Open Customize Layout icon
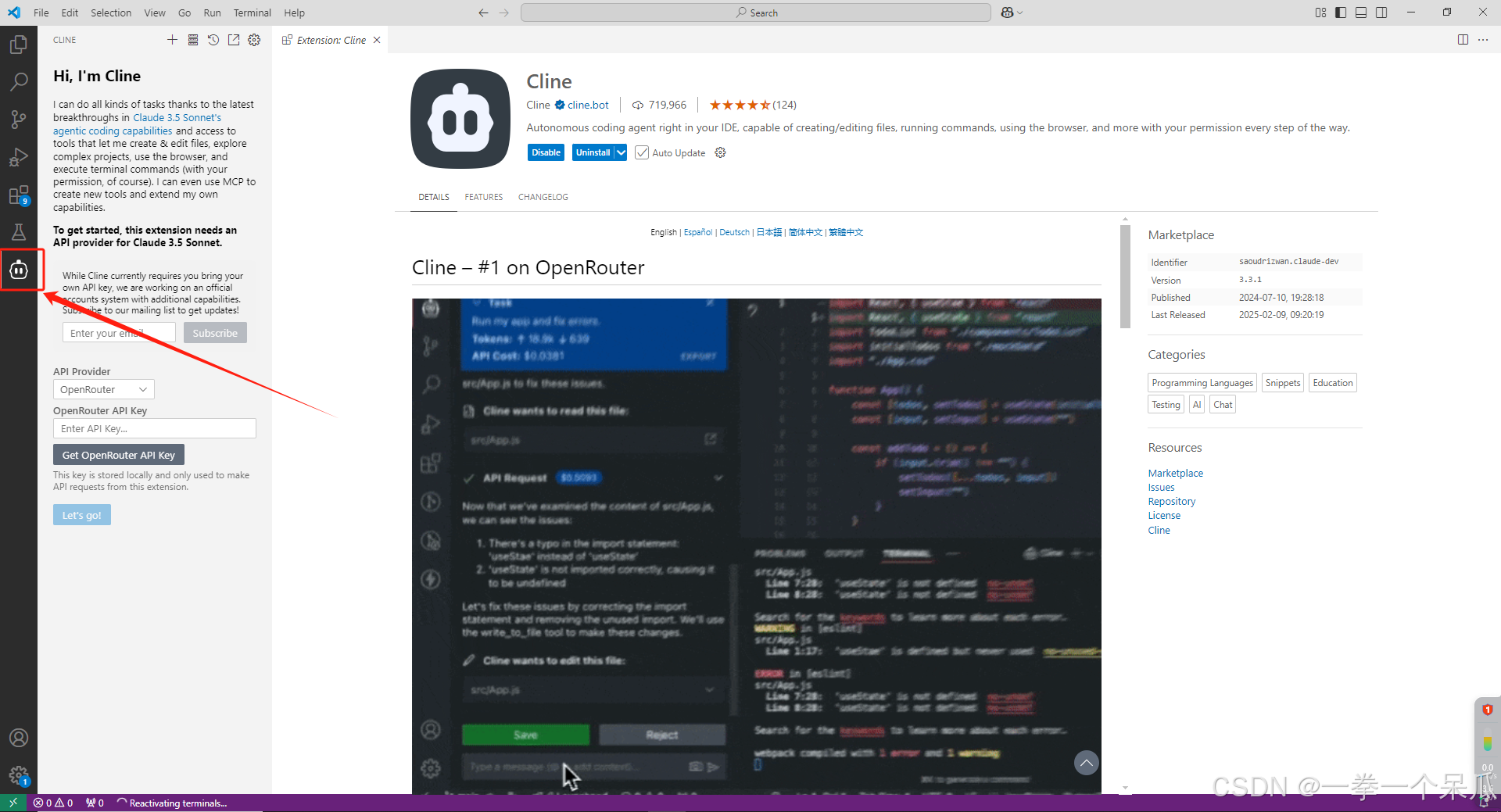The image size is (1501, 812). (1320, 13)
